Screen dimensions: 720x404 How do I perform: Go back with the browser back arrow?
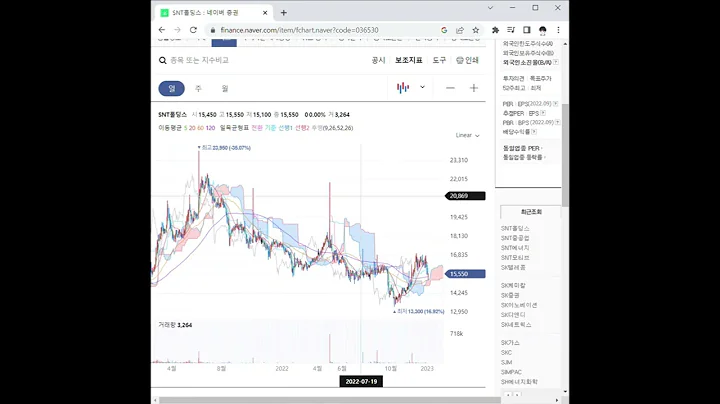tap(162, 30)
